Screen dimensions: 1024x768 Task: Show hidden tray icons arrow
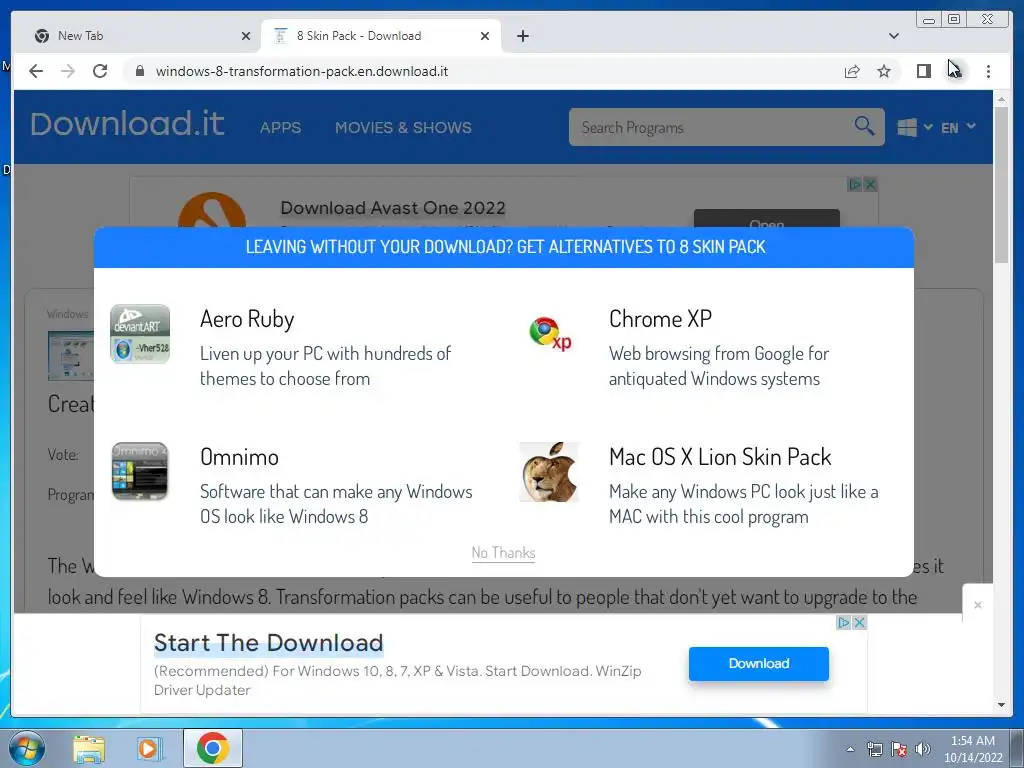[850, 749]
